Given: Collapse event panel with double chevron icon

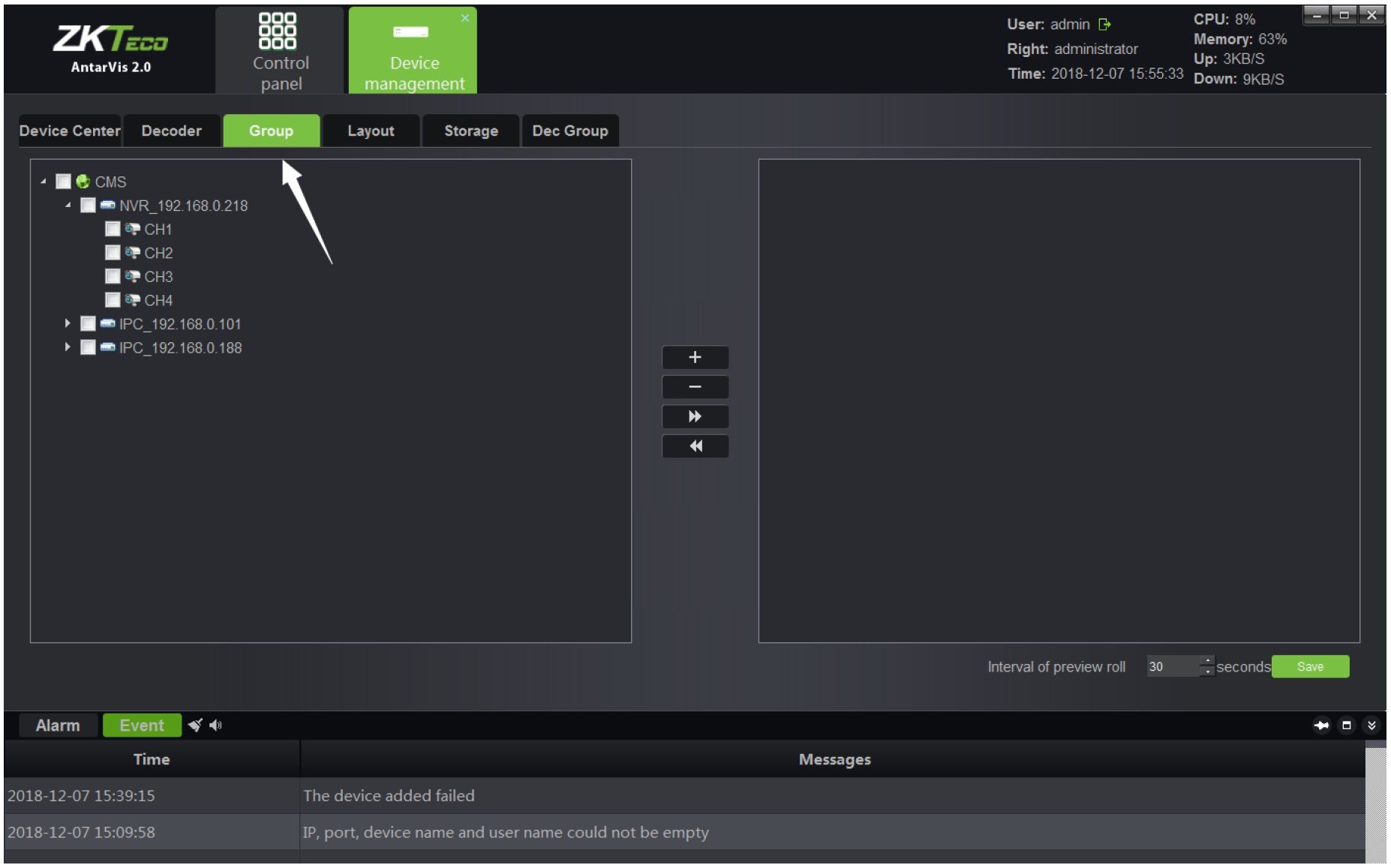Looking at the screenshot, I should 1371,725.
